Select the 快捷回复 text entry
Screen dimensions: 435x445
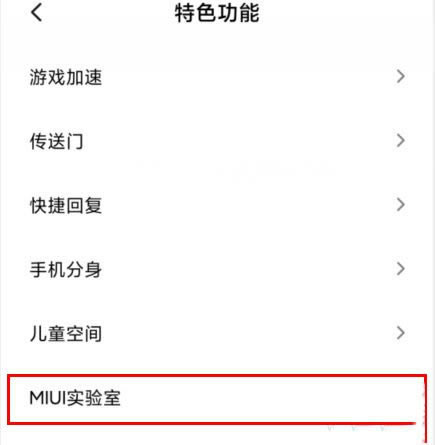(66, 205)
